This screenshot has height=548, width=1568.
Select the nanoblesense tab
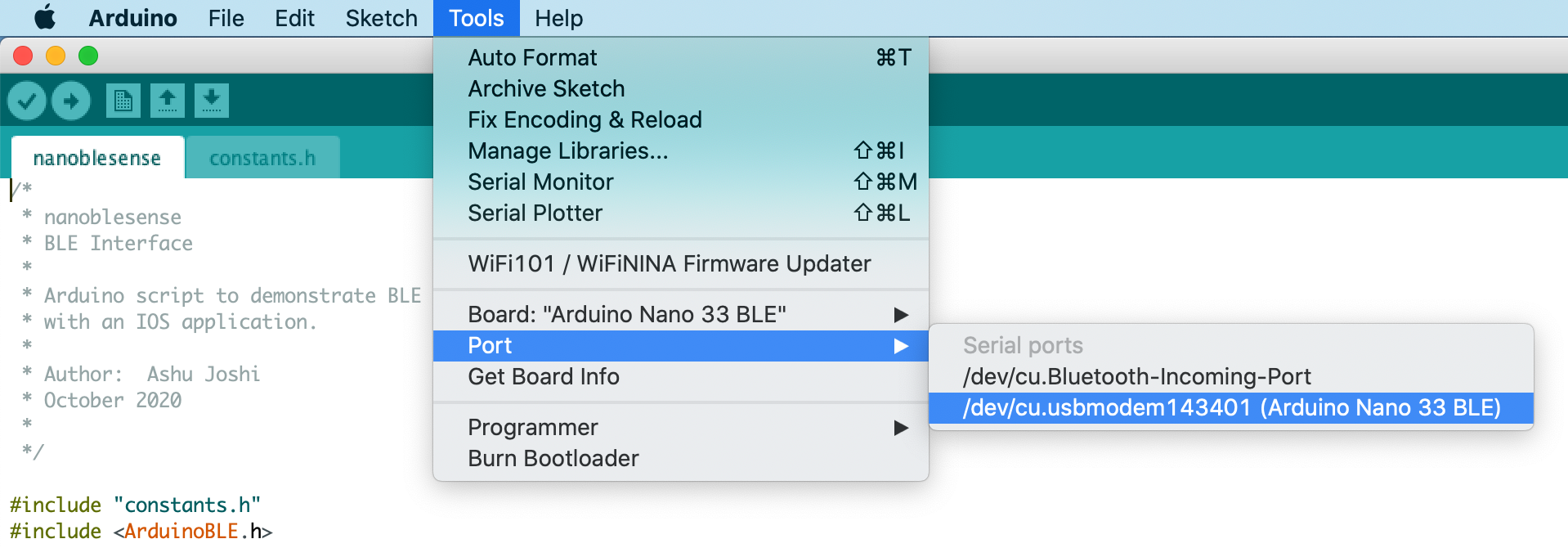tap(97, 158)
